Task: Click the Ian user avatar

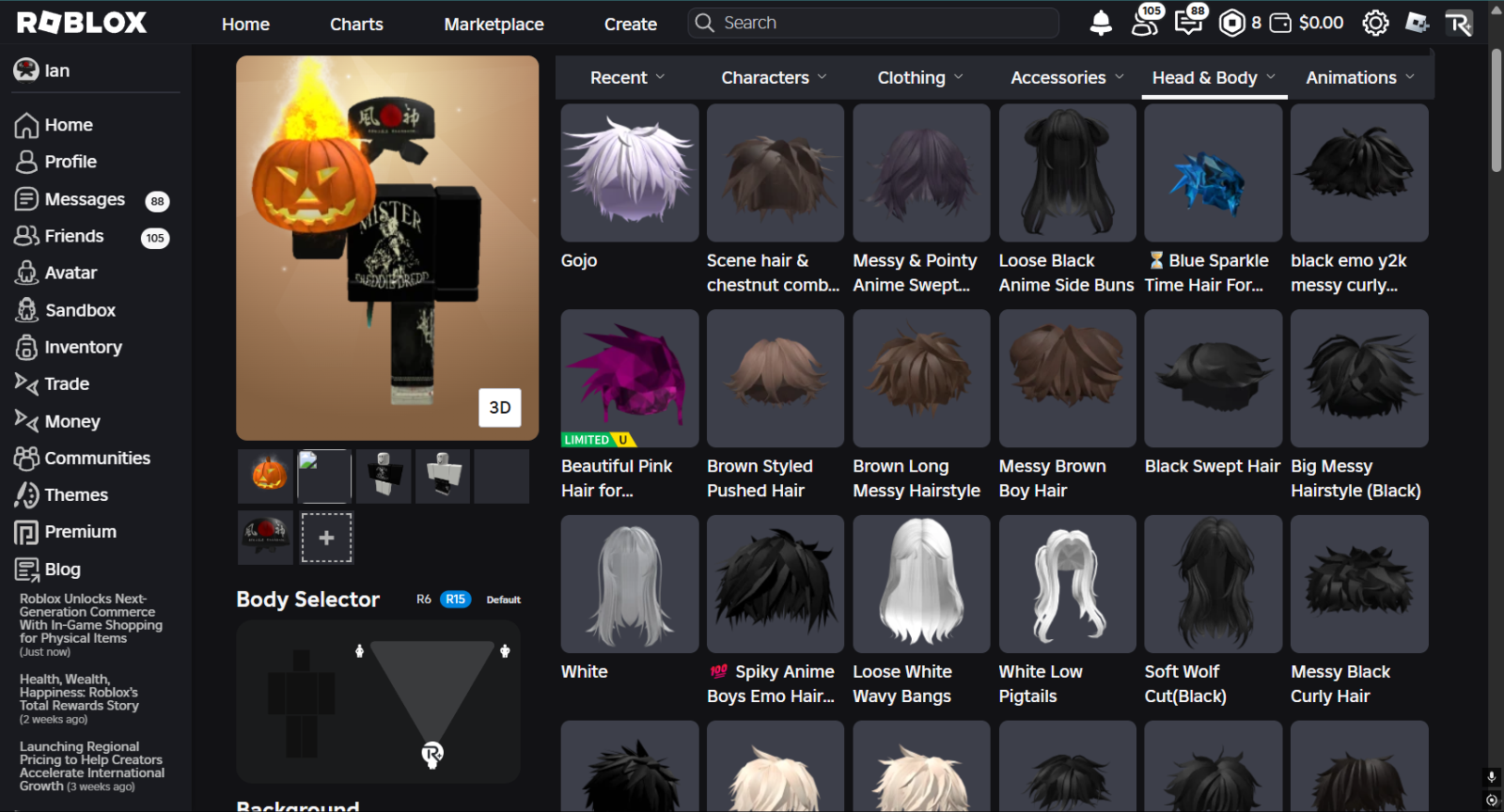Action: [26, 70]
